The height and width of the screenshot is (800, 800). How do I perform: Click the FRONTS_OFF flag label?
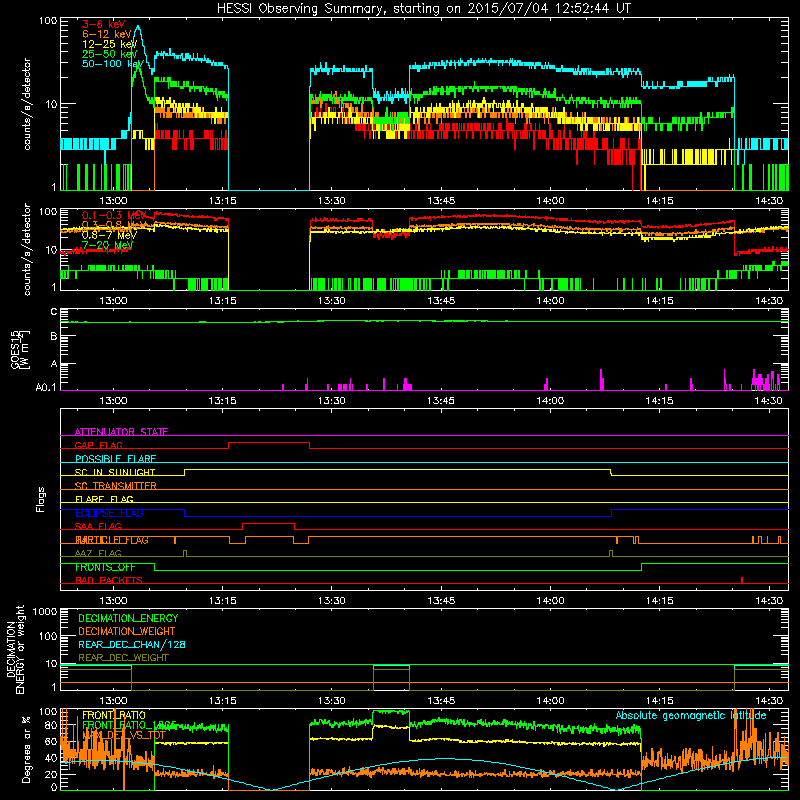(105, 567)
